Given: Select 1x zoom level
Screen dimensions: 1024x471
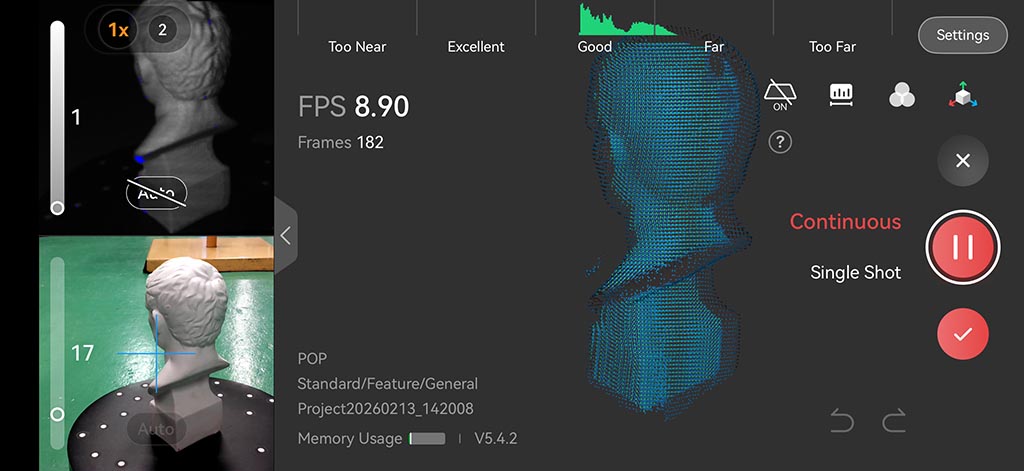Looking at the screenshot, I should click(118, 30).
